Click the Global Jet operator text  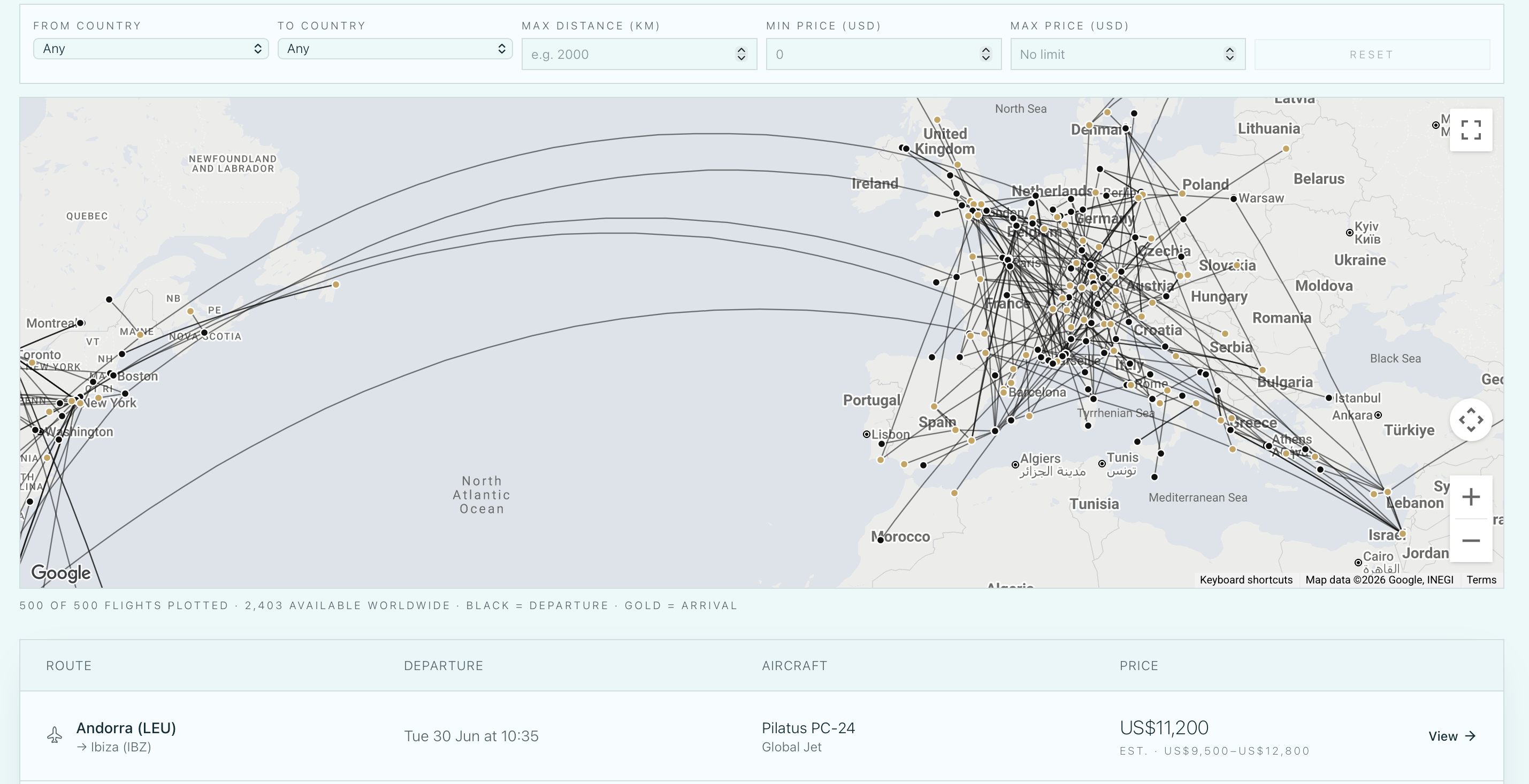pyautogui.click(x=791, y=747)
